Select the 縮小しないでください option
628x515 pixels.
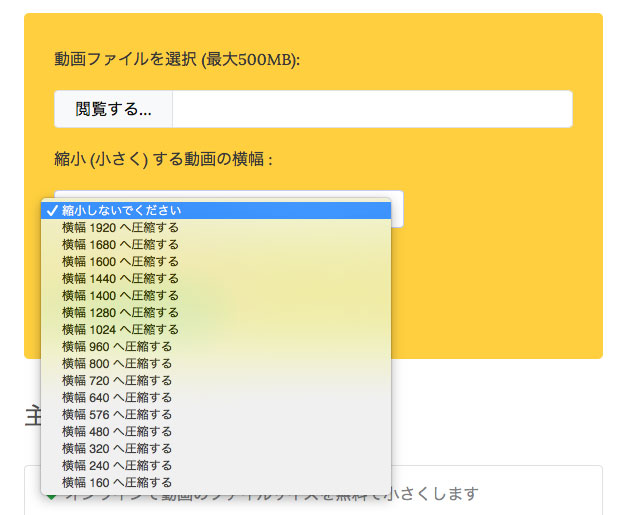click(x=121, y=210)
